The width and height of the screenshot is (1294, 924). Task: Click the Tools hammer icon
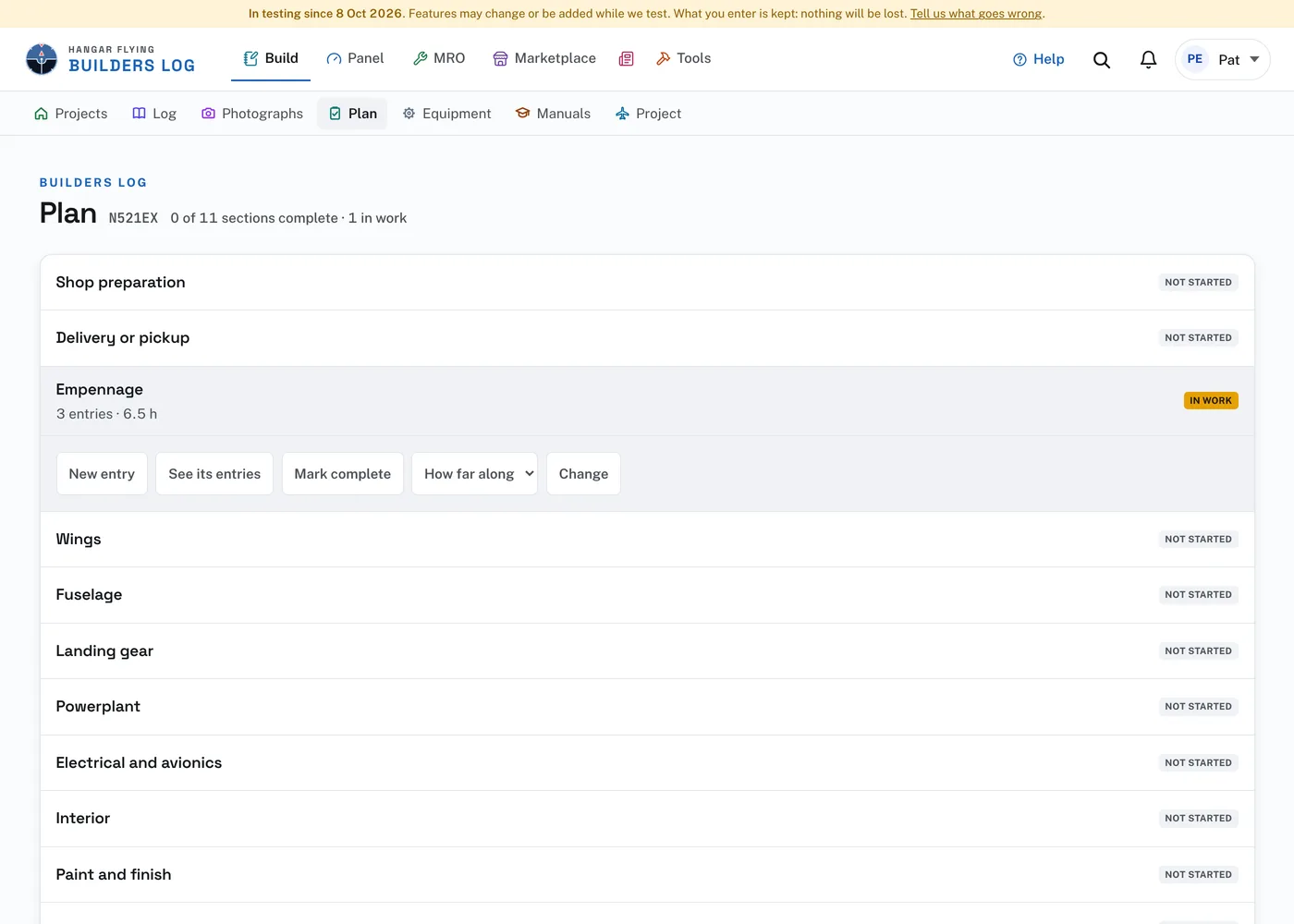tap(663, 58)
